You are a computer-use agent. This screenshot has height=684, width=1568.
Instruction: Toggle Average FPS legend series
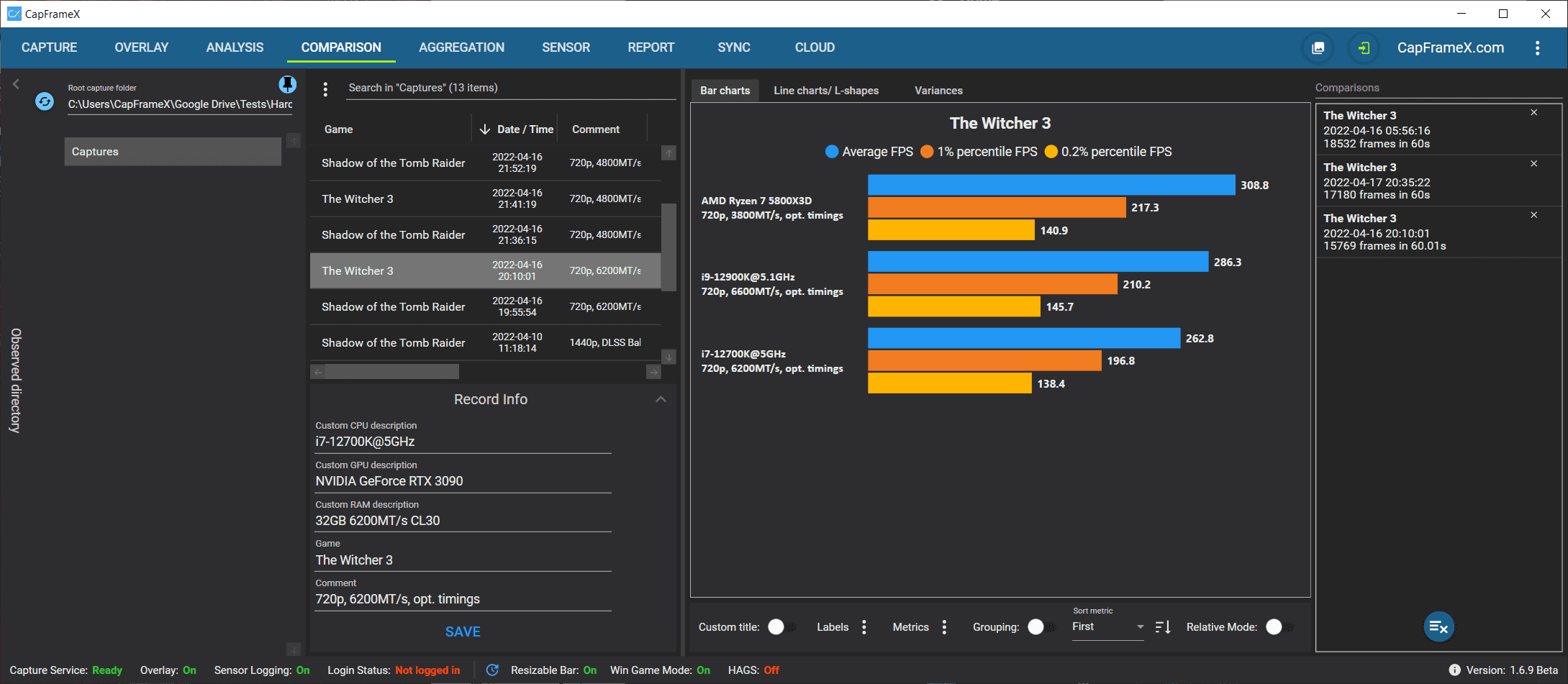(869, 152)
